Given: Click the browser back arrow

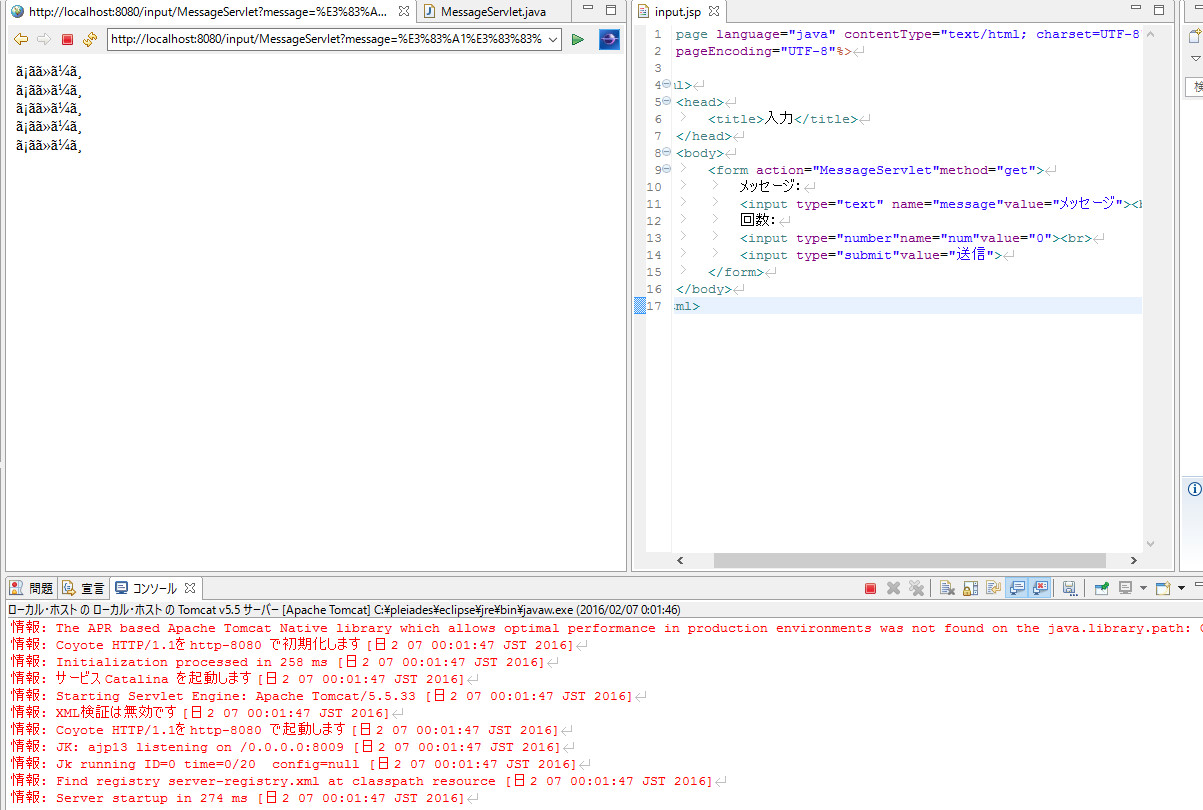Looking at the screenshot, I should coord(20,39).
